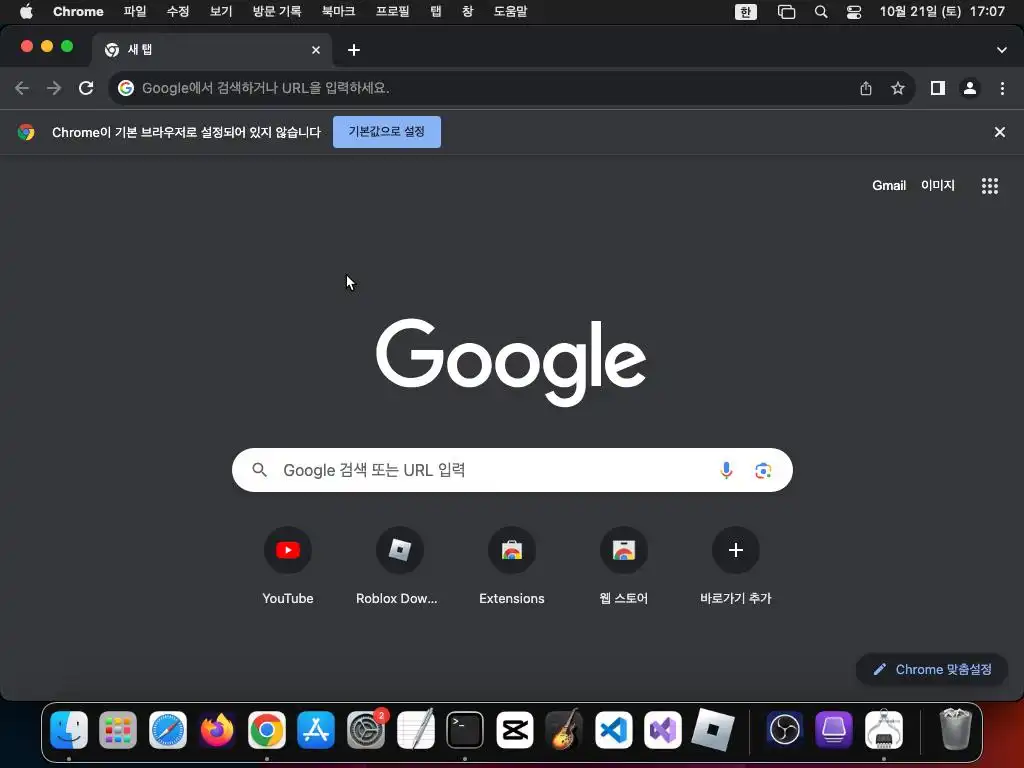Open menu bar clock 10월 21일
The height and width of the screenshot is (768, 1024).
[x=942, y=11]
